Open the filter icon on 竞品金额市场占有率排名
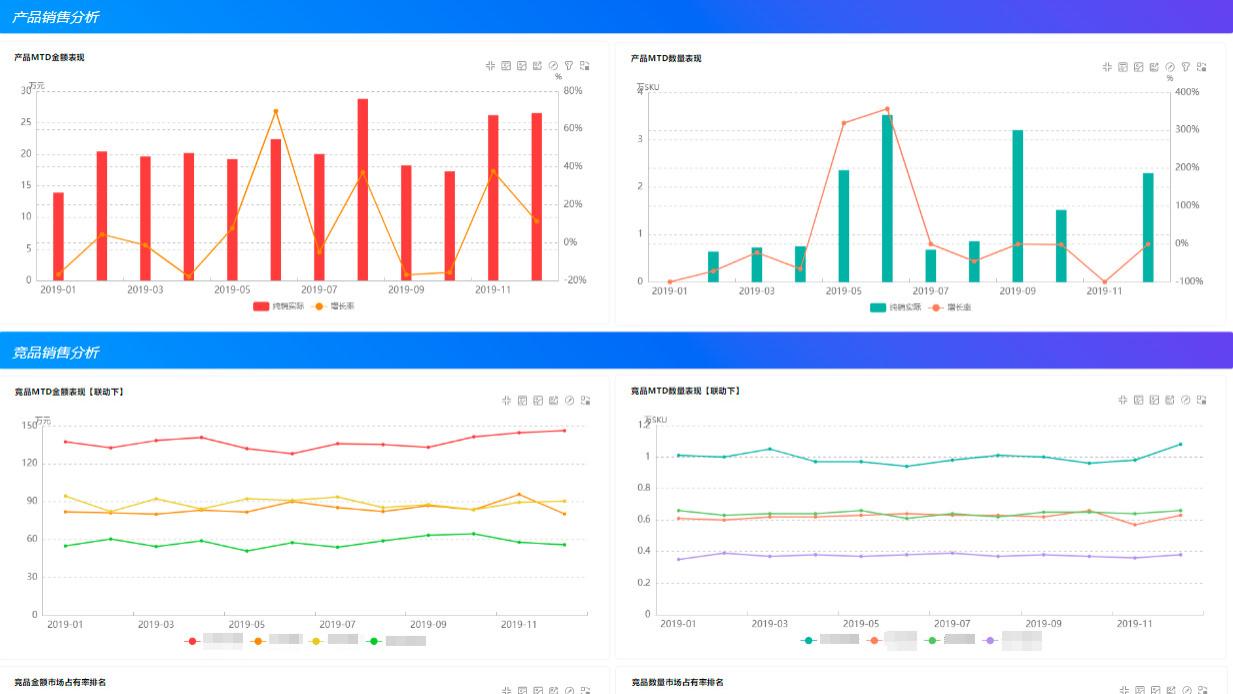 tap(569, 690)
